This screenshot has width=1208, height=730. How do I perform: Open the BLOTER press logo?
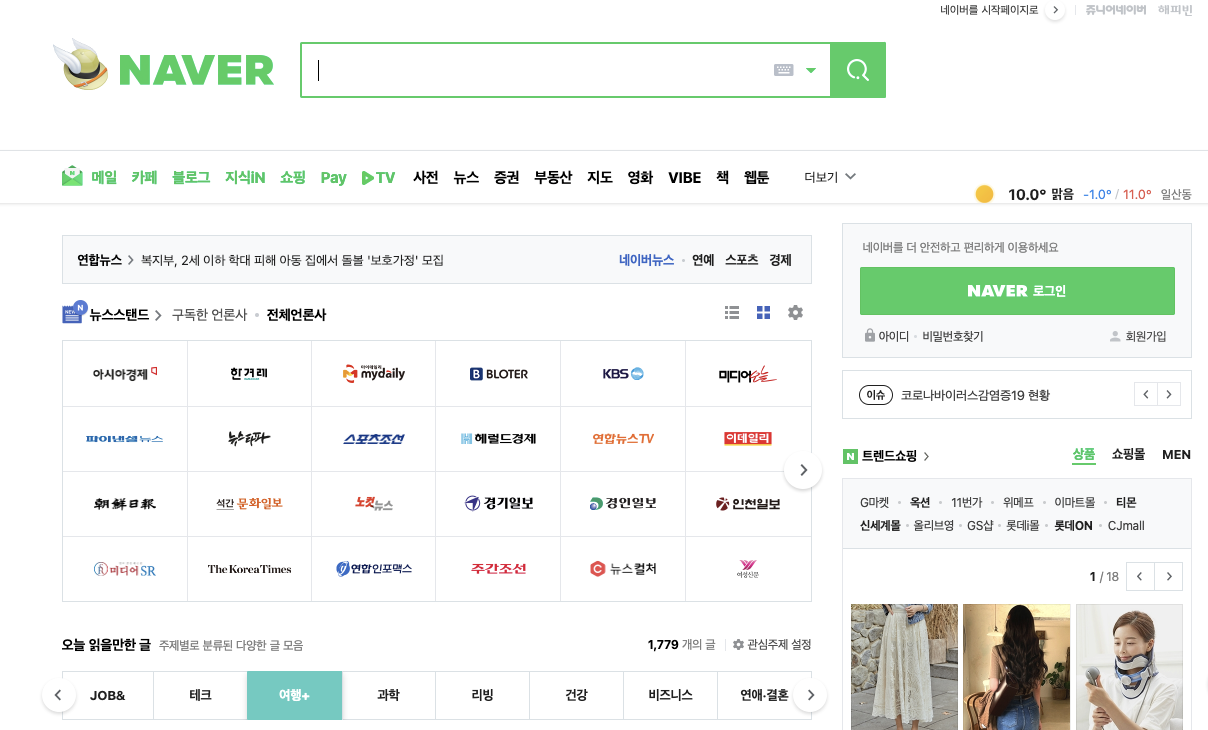[x=498, y=373]
